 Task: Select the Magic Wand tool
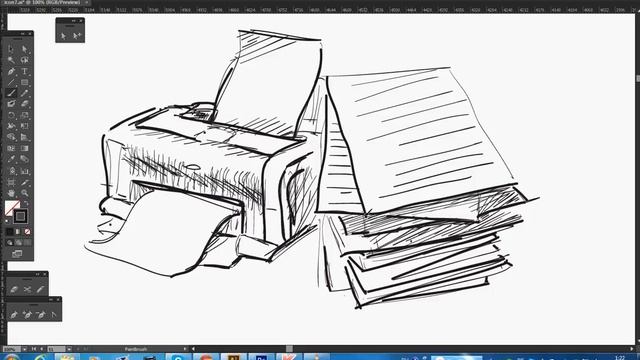click(x=11, y=60)
